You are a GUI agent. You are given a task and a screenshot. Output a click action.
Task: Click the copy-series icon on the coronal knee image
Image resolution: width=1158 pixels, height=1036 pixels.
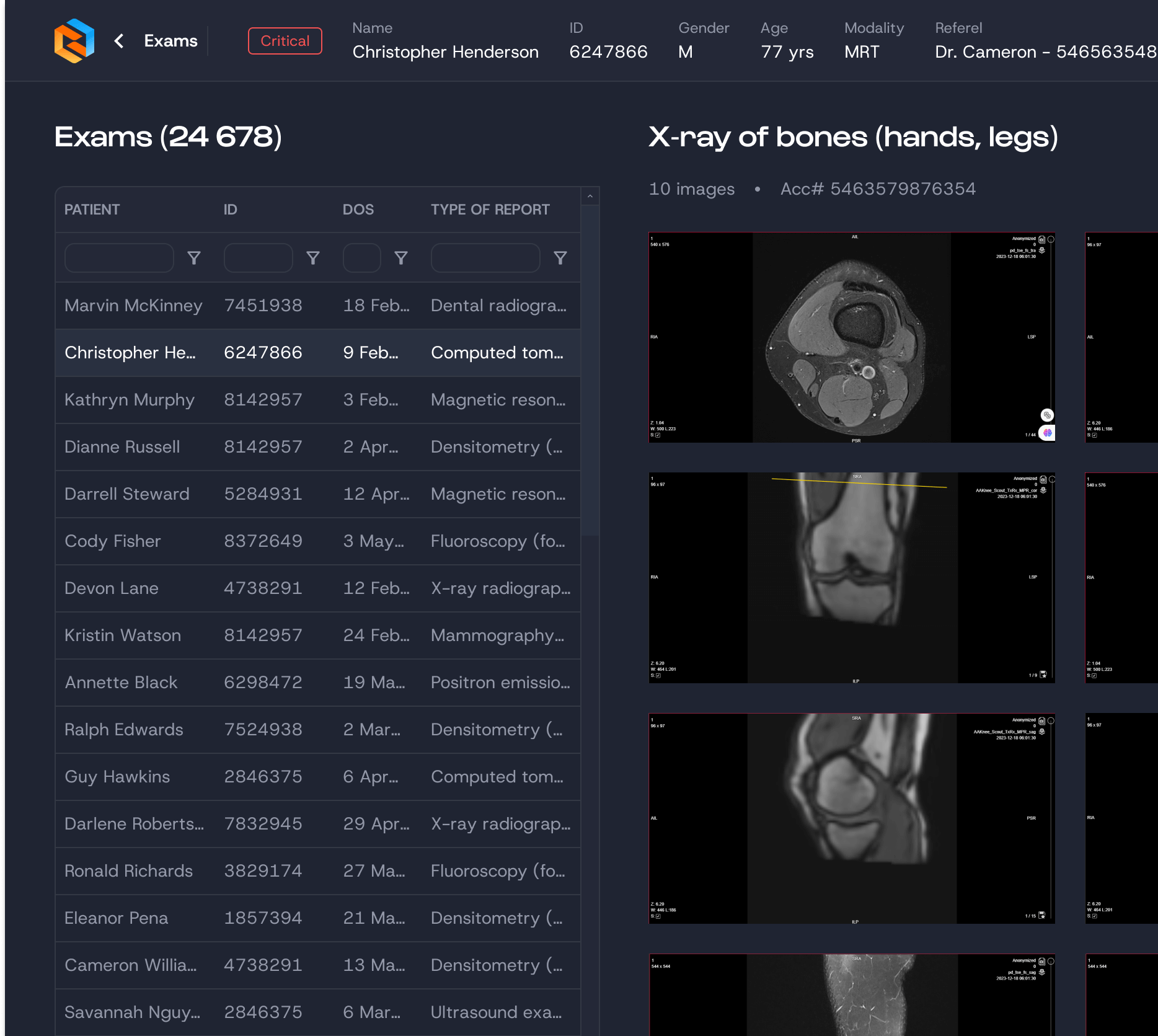pos(1043,480)
